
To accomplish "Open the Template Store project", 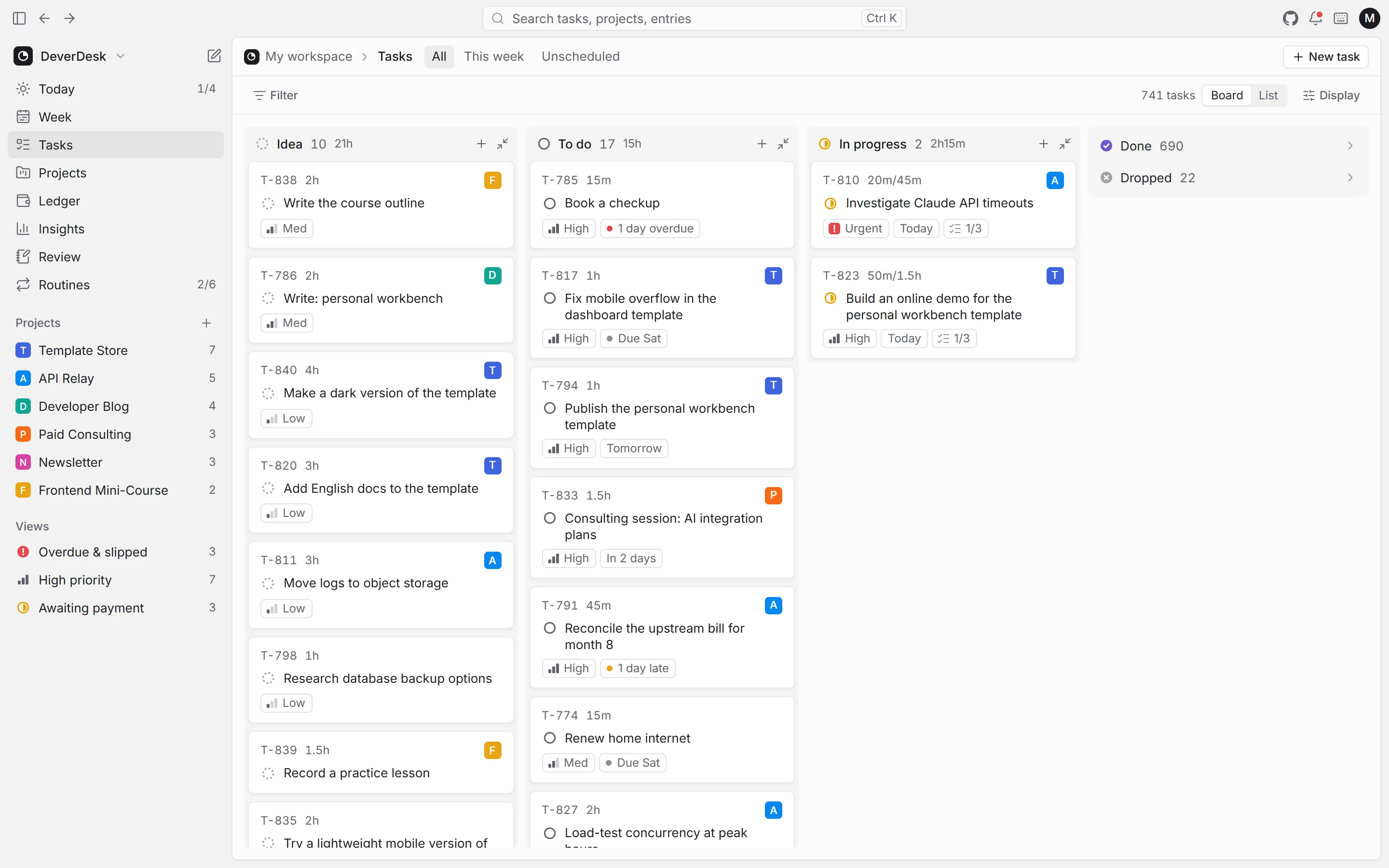I will point(115,350).
